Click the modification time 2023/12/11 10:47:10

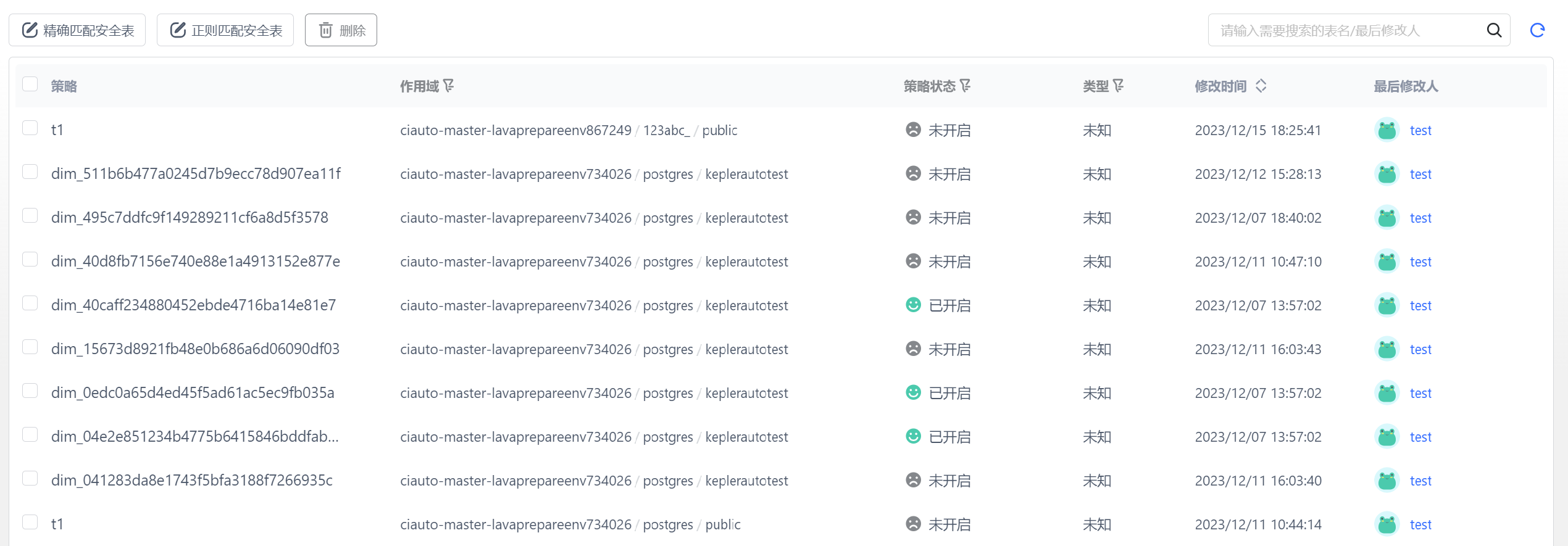tap(1258, 262)
